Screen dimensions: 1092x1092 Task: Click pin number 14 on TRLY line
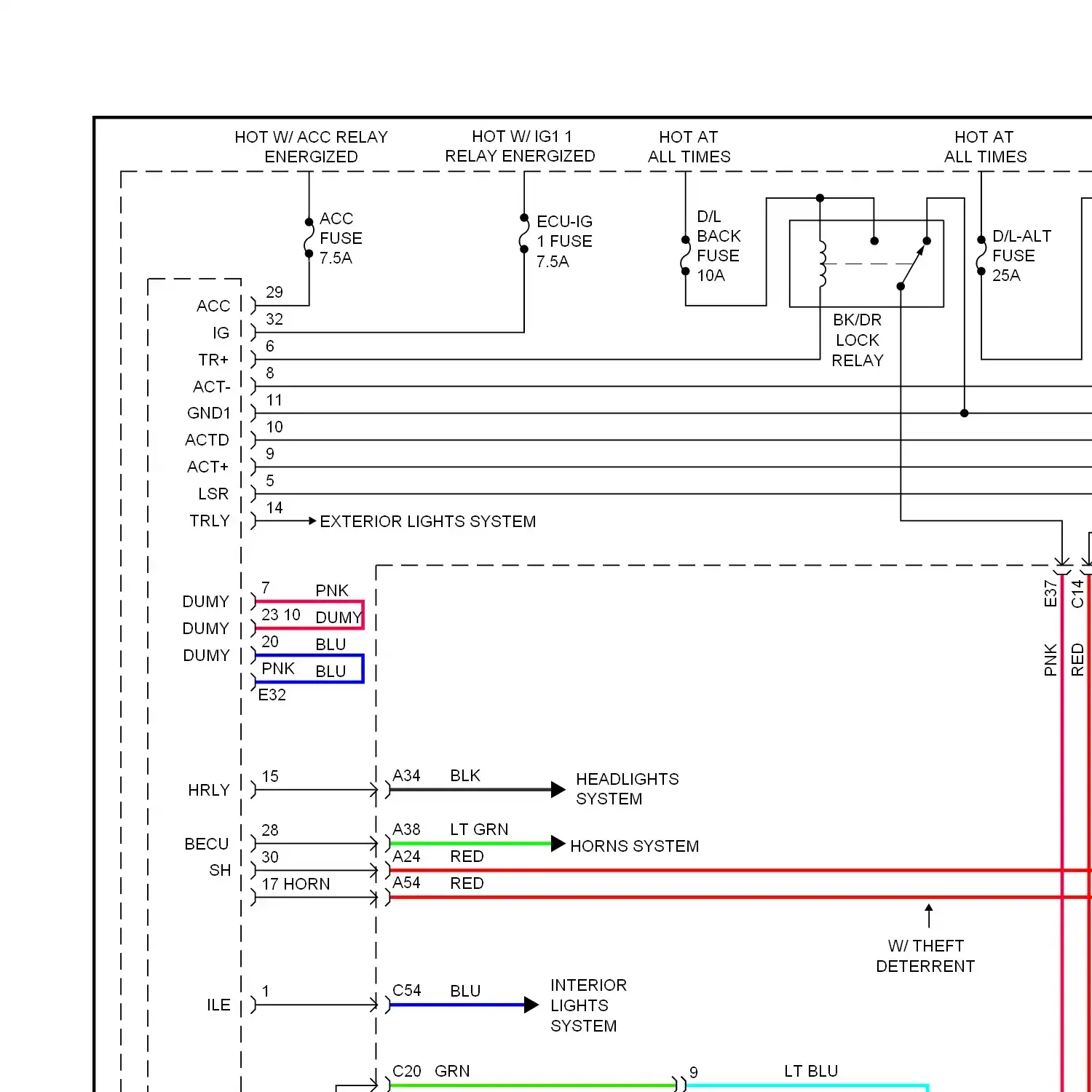click(x=274, y=507)
